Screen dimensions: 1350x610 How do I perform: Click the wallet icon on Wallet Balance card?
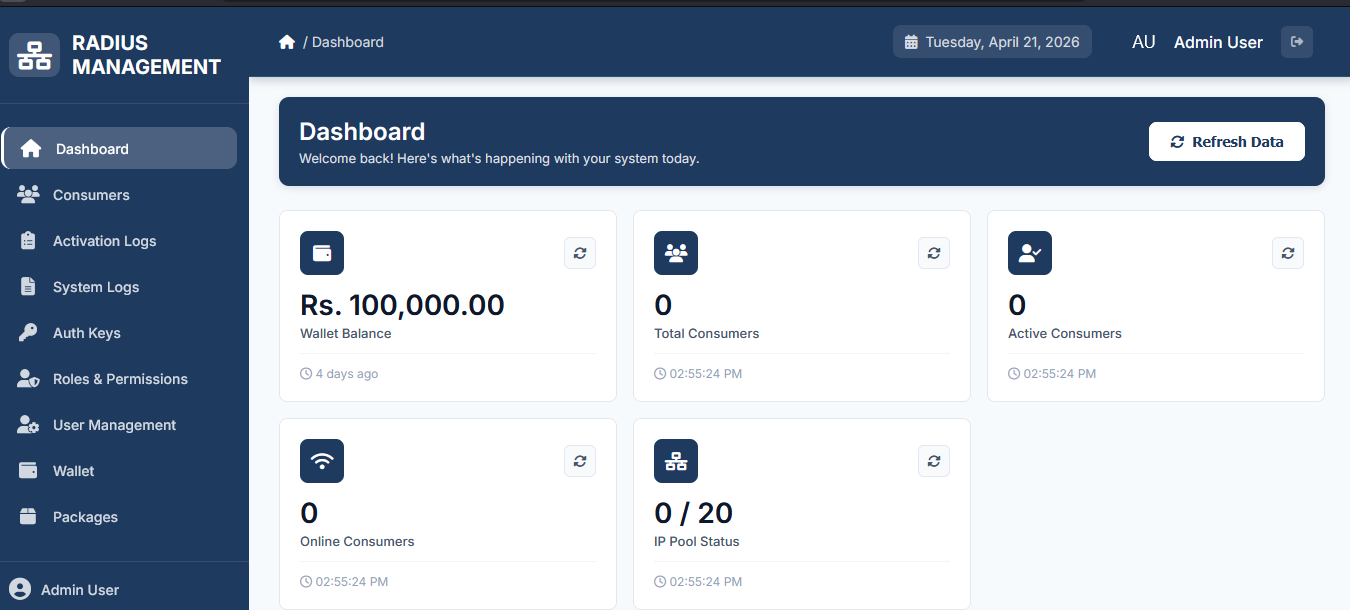(x=322, y=253)
